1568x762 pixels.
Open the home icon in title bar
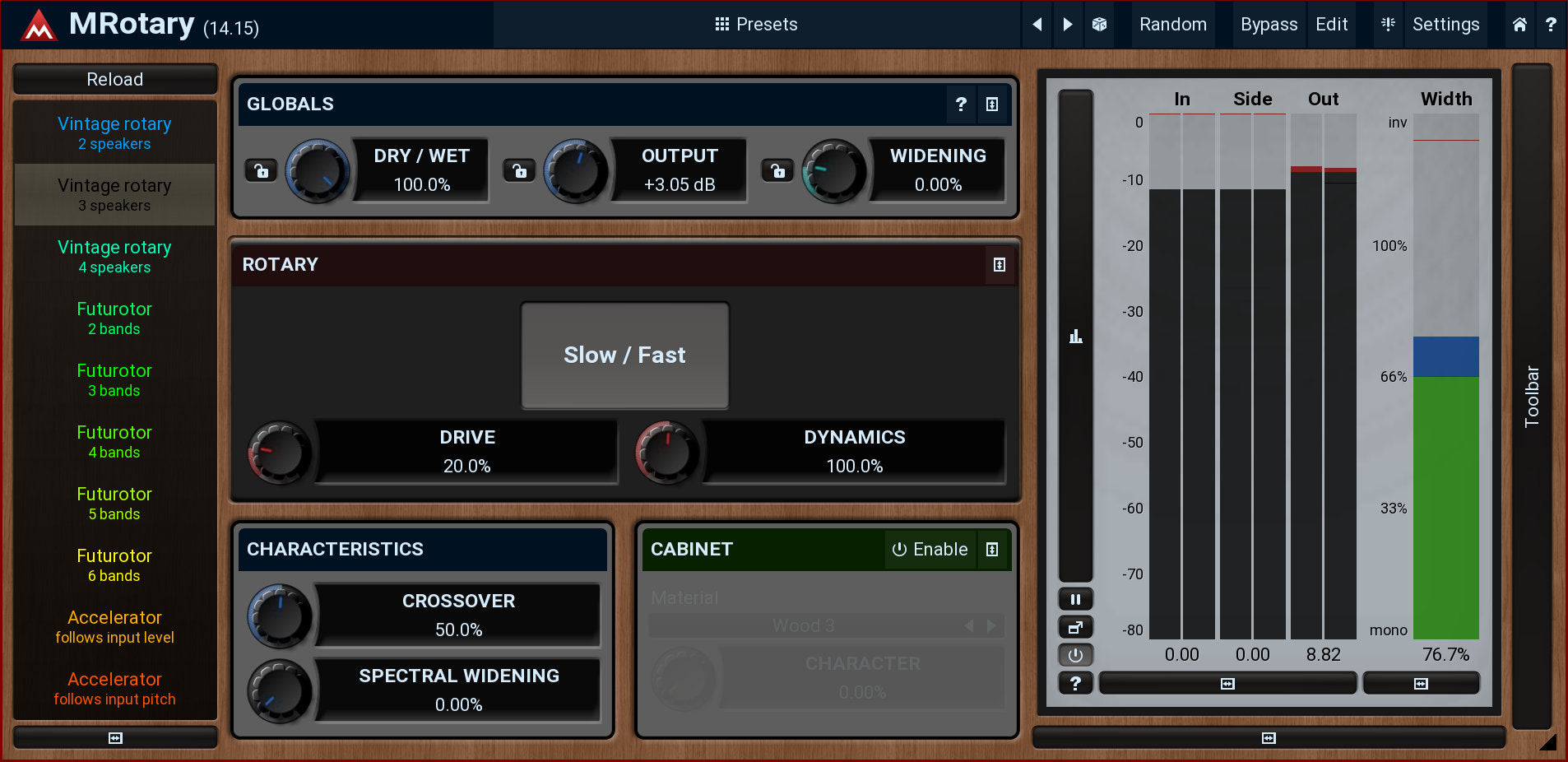point(1519,25)
